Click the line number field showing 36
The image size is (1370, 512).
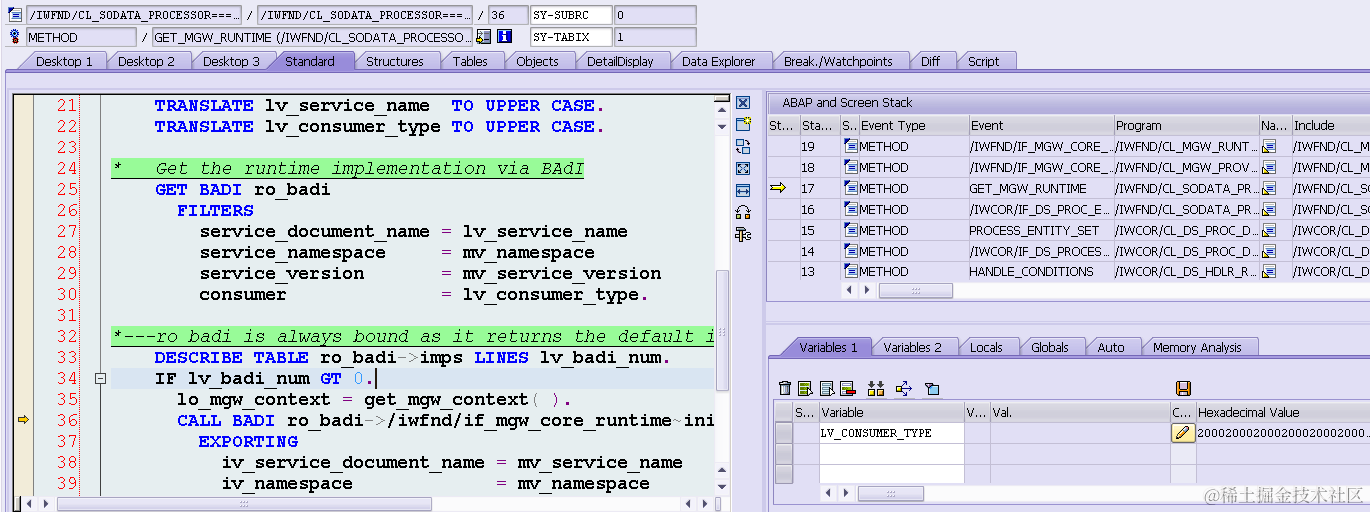(x=509, y=15)
